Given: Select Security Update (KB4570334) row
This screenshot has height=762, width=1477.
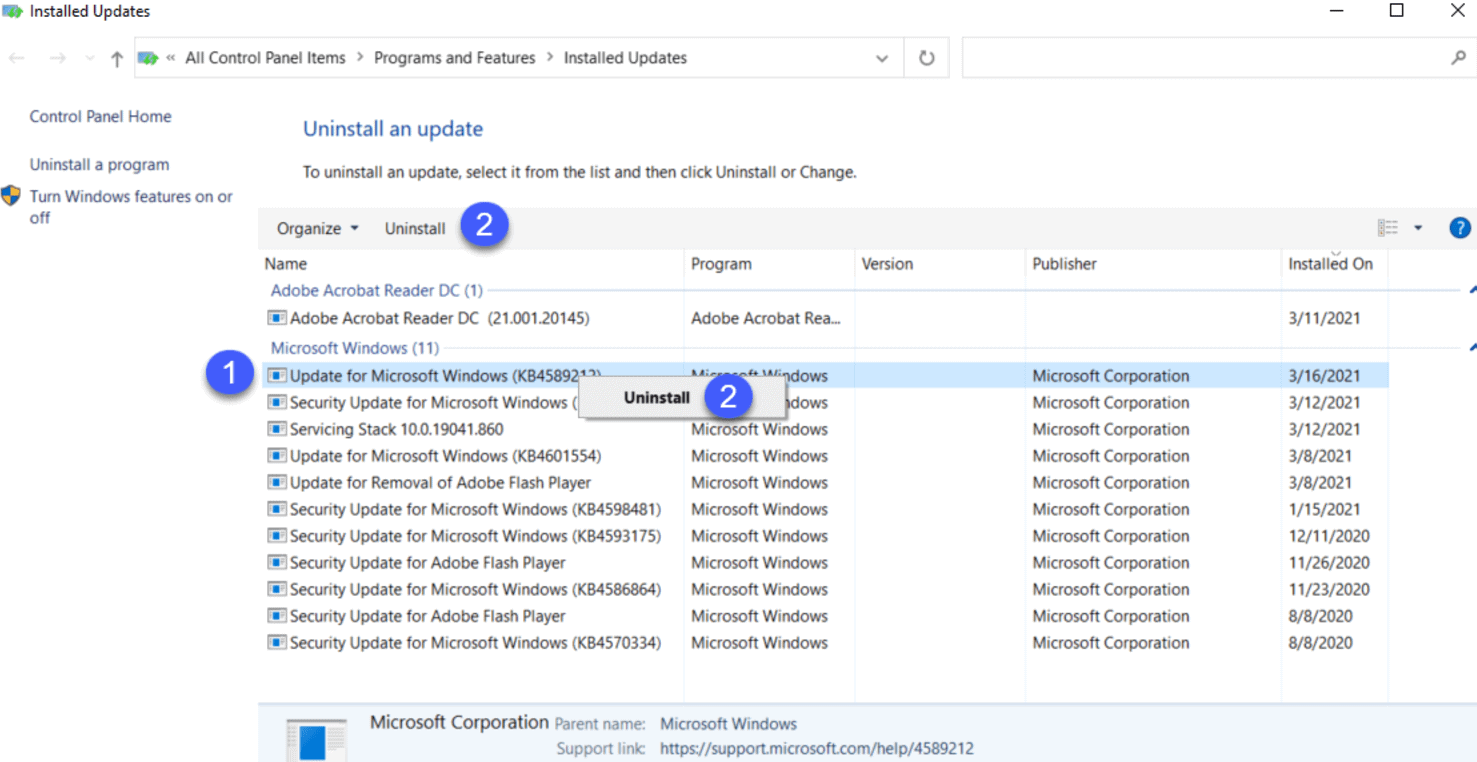Looking at the screenshot, I should click(823, 642).
